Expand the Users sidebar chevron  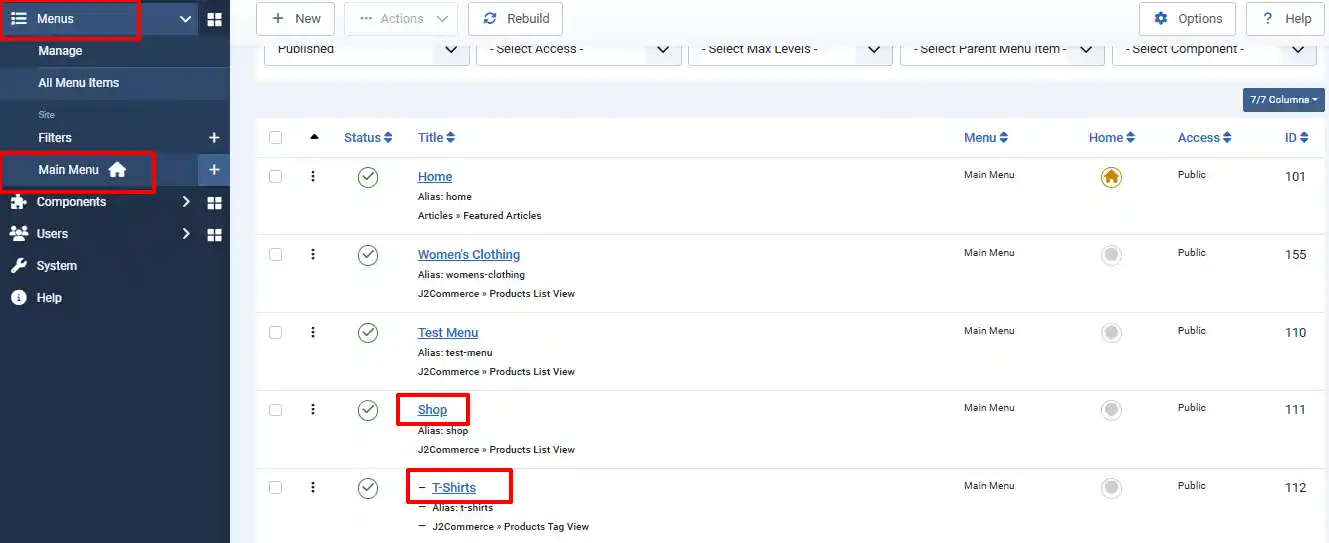coord(186,234)
